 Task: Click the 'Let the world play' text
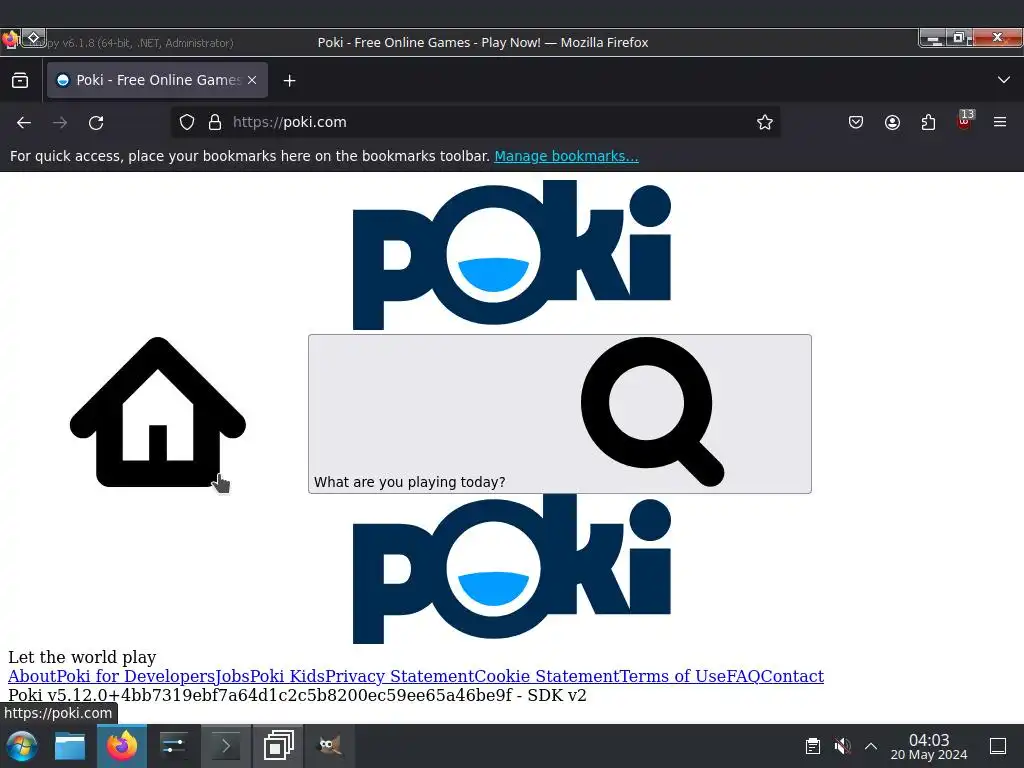pos(82,657)
